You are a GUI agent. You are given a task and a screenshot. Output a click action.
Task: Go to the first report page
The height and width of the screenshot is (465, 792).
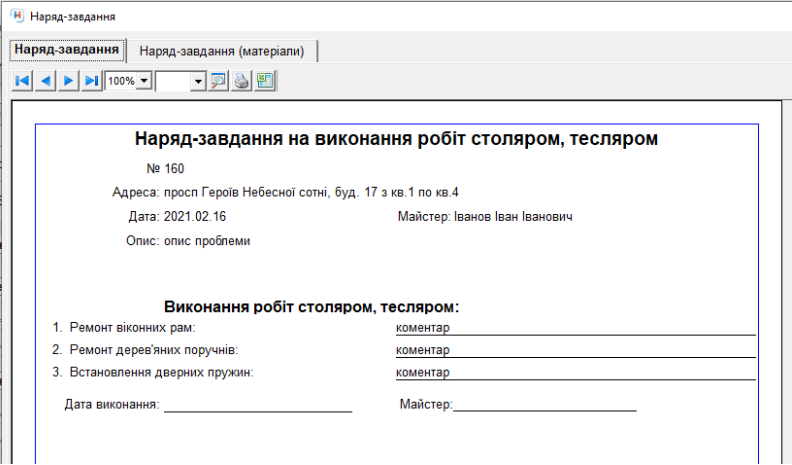pyautogui.click(x=22, y=81)
